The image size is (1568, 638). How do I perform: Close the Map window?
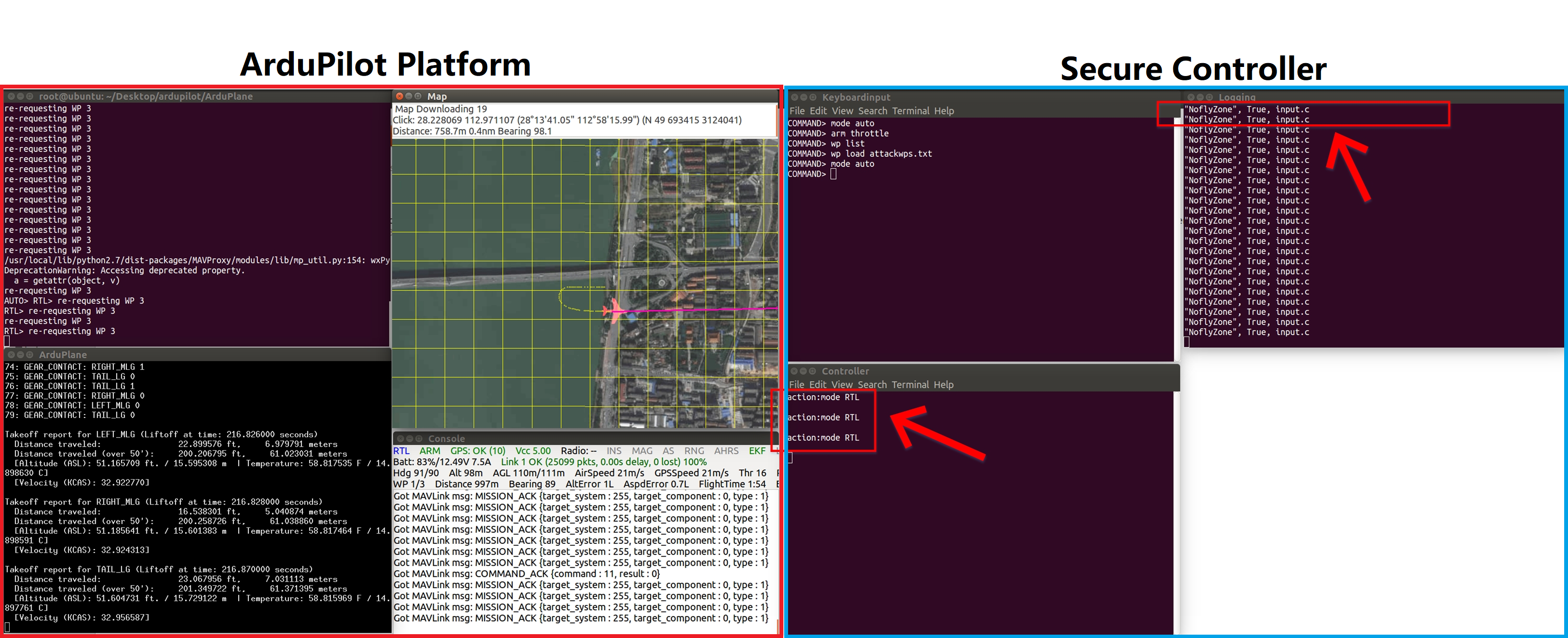[x=400, y=96]
